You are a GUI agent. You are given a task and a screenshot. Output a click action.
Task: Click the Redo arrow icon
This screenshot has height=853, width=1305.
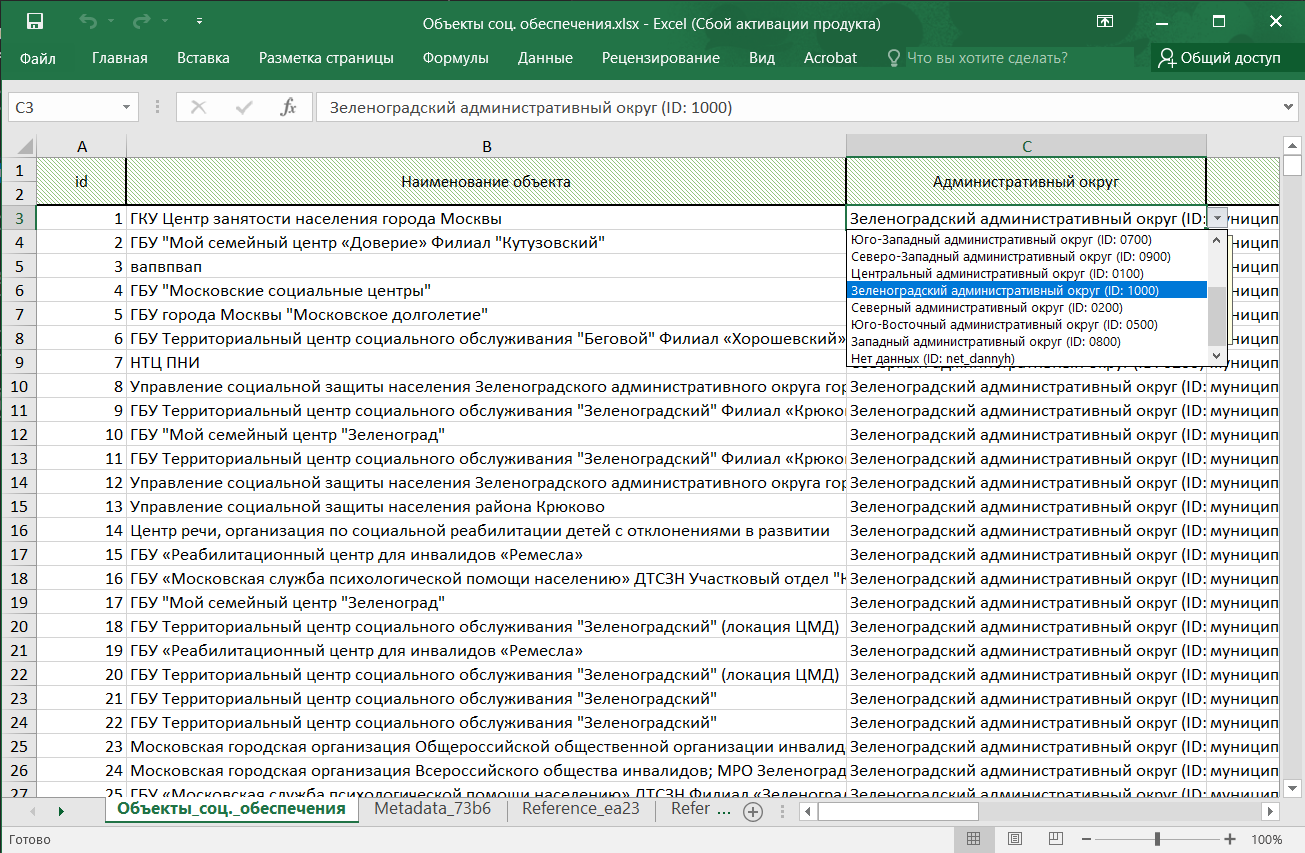pyautogui.click(x=140, y=21)
